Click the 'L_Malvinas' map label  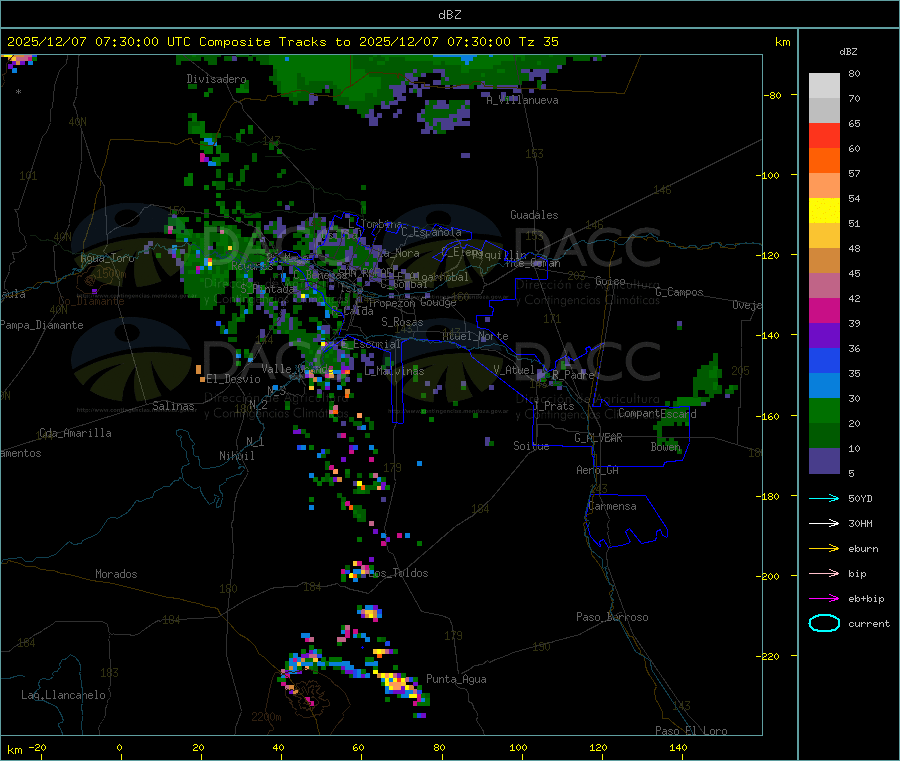394,372
